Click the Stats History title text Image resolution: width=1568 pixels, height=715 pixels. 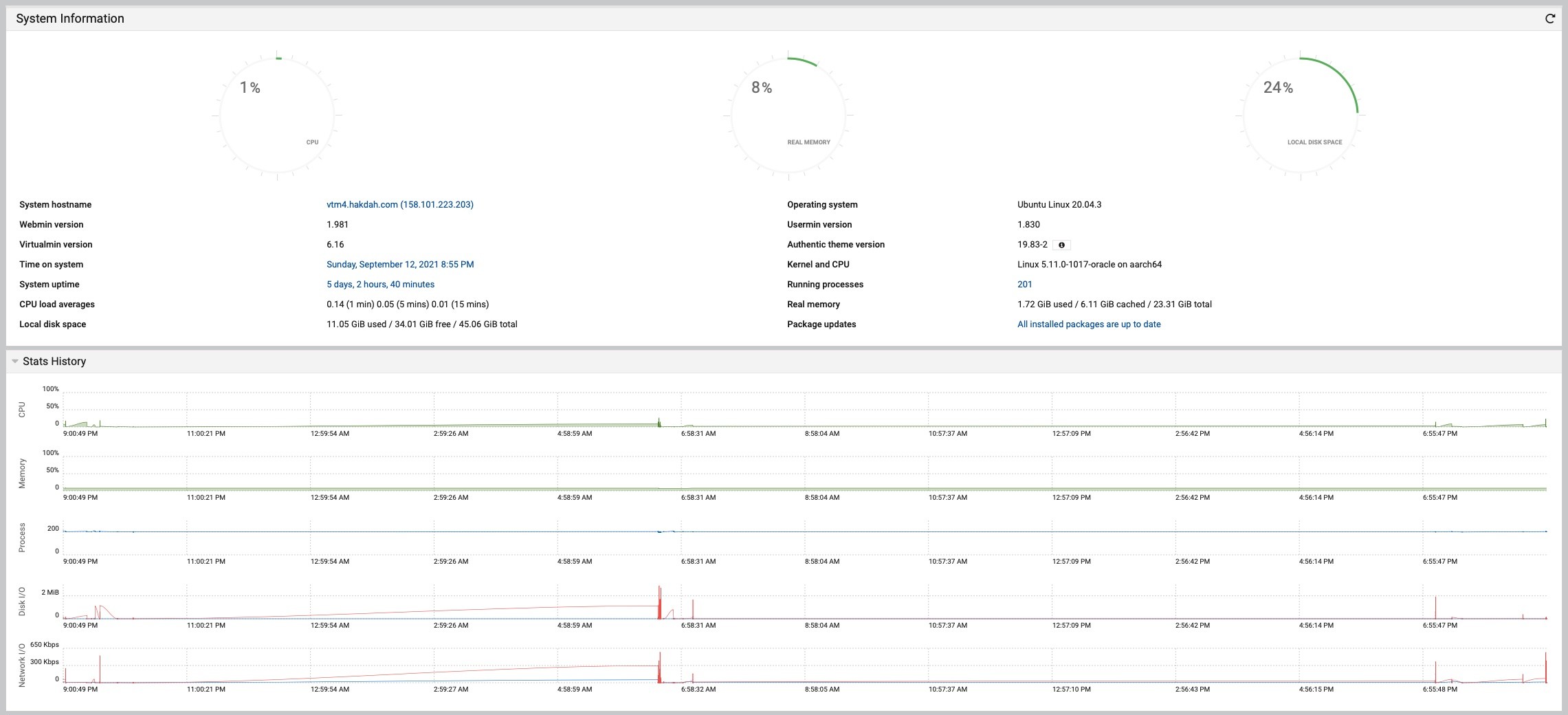pos(54,362)
